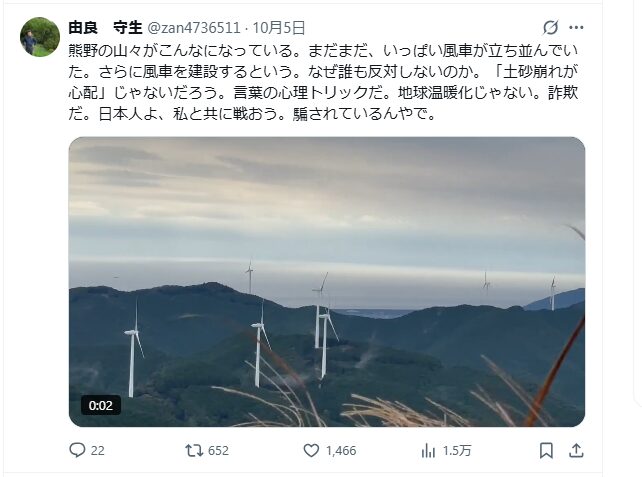Open the Grok explain-post icon
The height and width of the screenshot is (477, 642).
pos(550,27)
